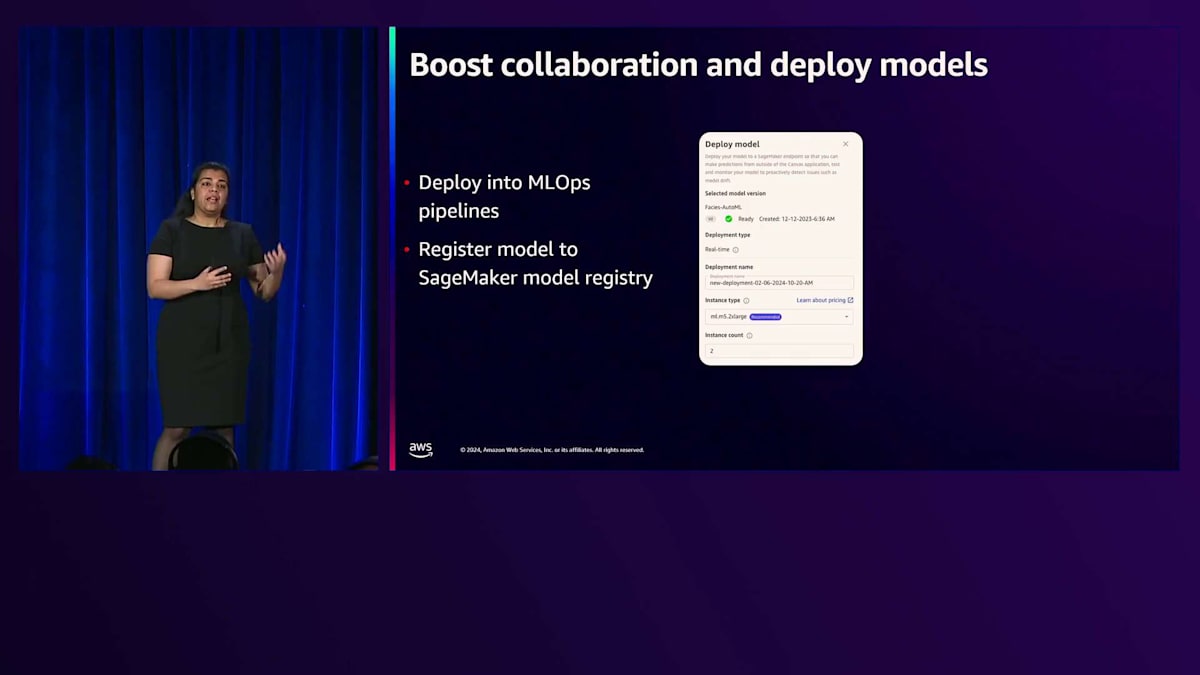1200x675 pixels.
Task: Click the Recommended badge in instance dropdown
Action: click(765, 317)
